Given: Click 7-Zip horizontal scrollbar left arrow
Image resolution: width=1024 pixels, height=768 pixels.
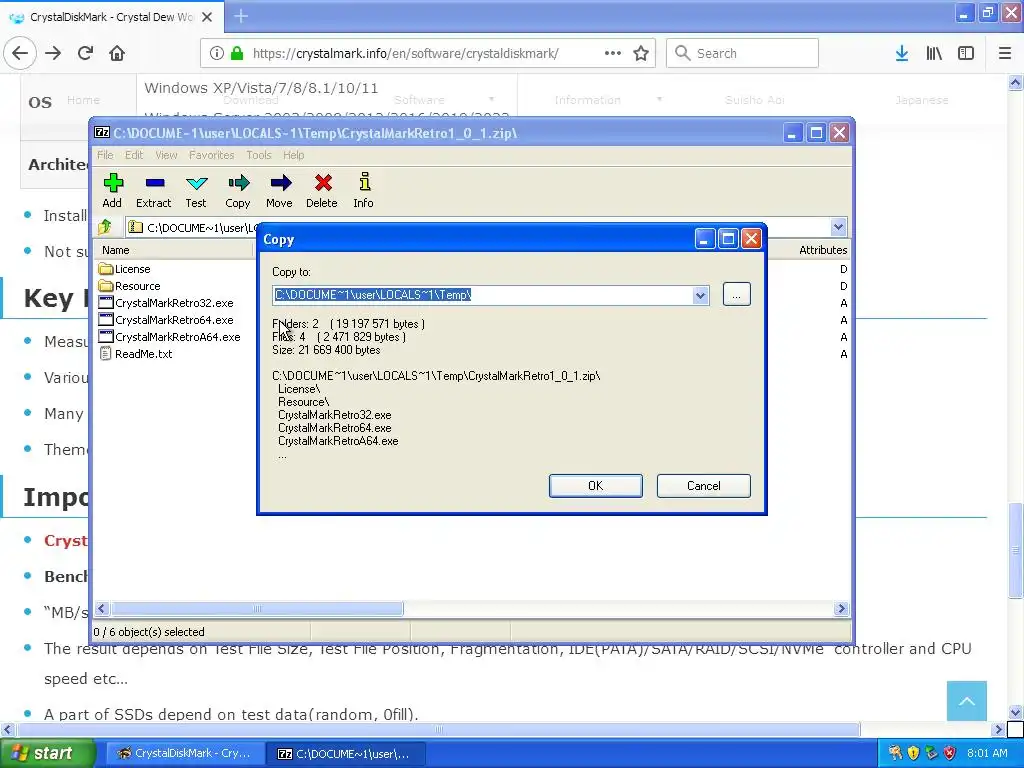Looking at the screenshot, I should coord(102,609).
